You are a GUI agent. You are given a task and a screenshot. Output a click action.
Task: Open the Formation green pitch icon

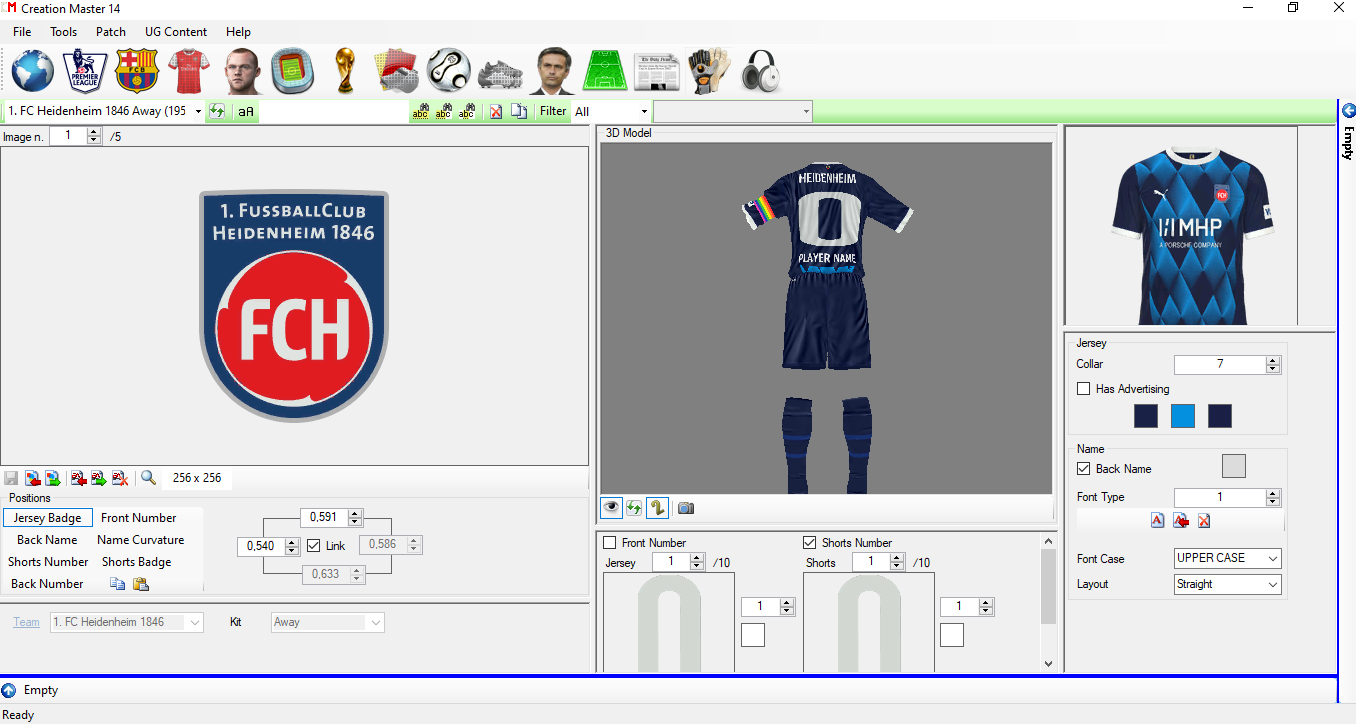(605, 71)
